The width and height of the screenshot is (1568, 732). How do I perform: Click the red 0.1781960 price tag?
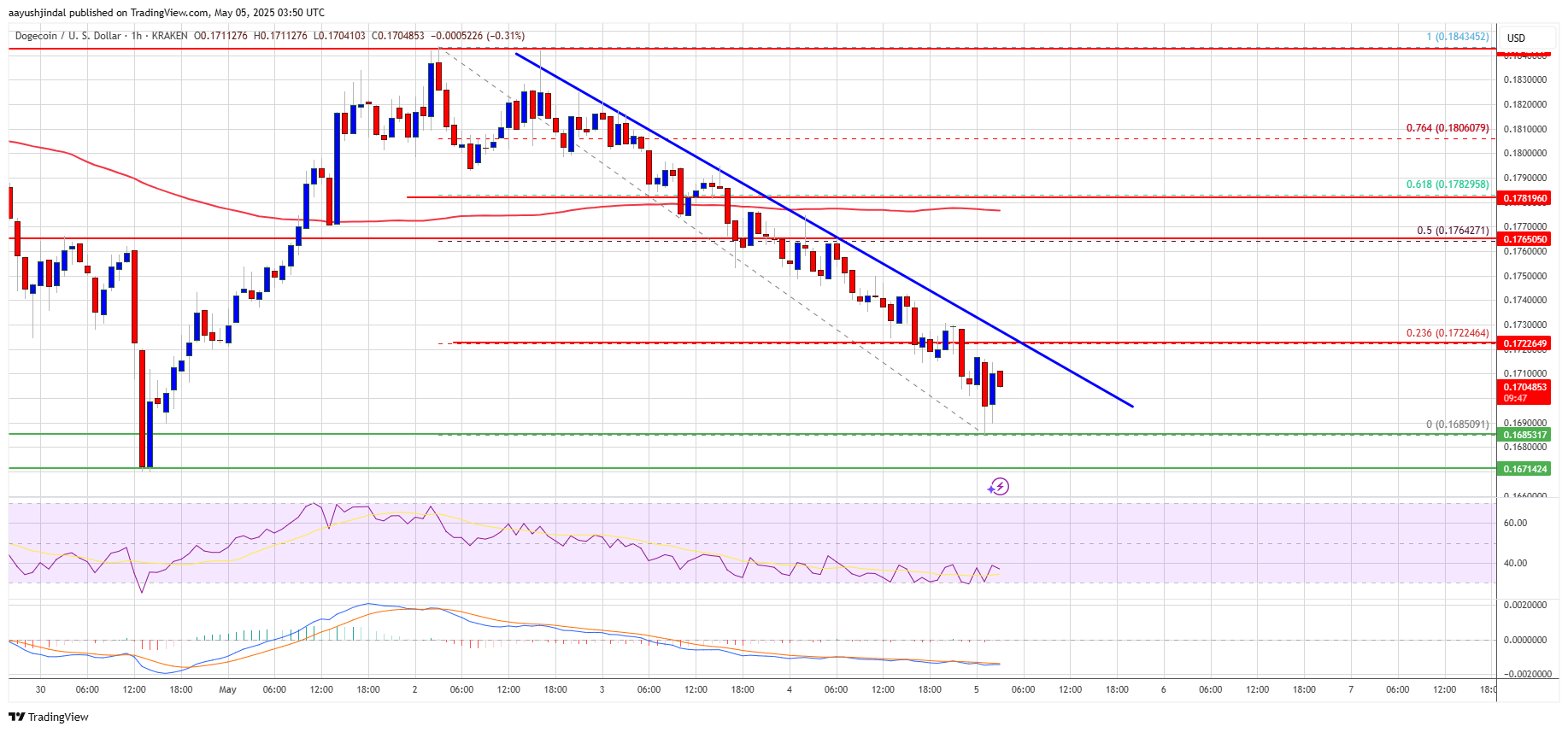pyautogui.click(x=1525, y=198)
